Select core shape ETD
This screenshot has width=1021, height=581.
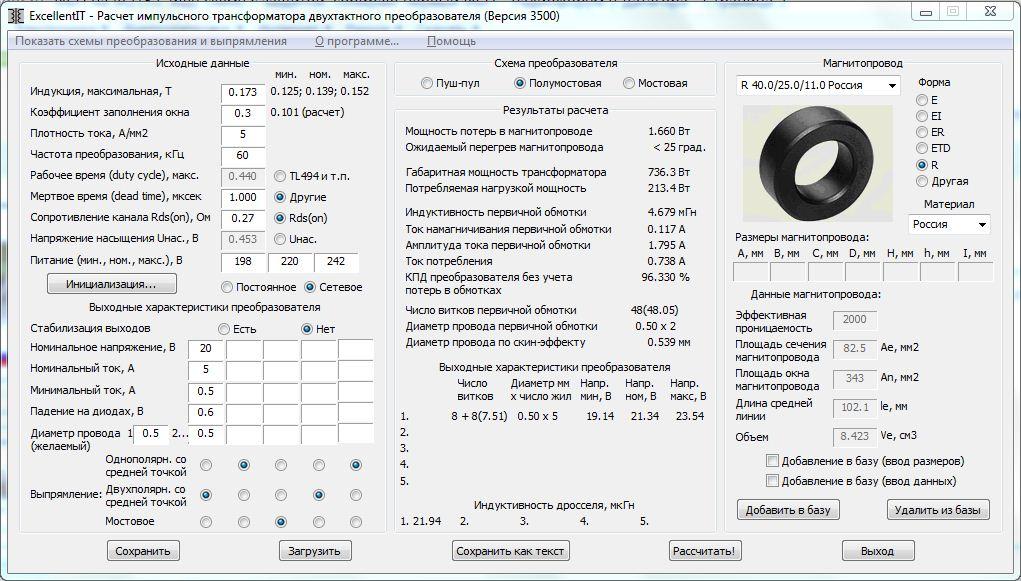pos(922,149)
